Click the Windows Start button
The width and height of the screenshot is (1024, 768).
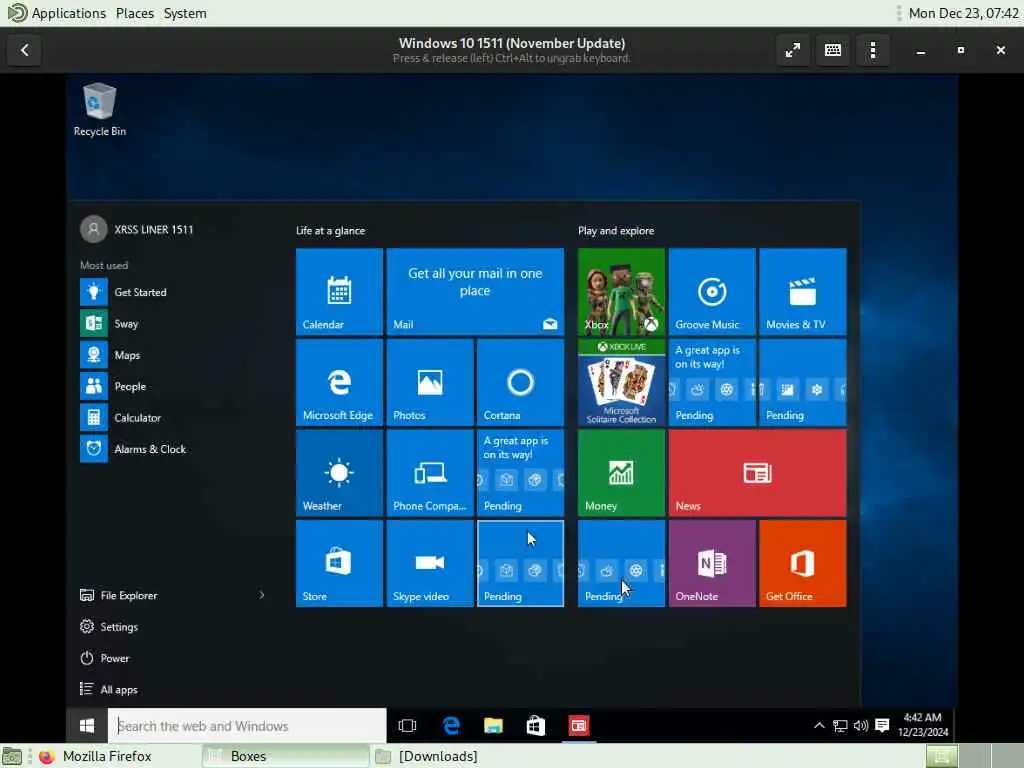[87, 726]
